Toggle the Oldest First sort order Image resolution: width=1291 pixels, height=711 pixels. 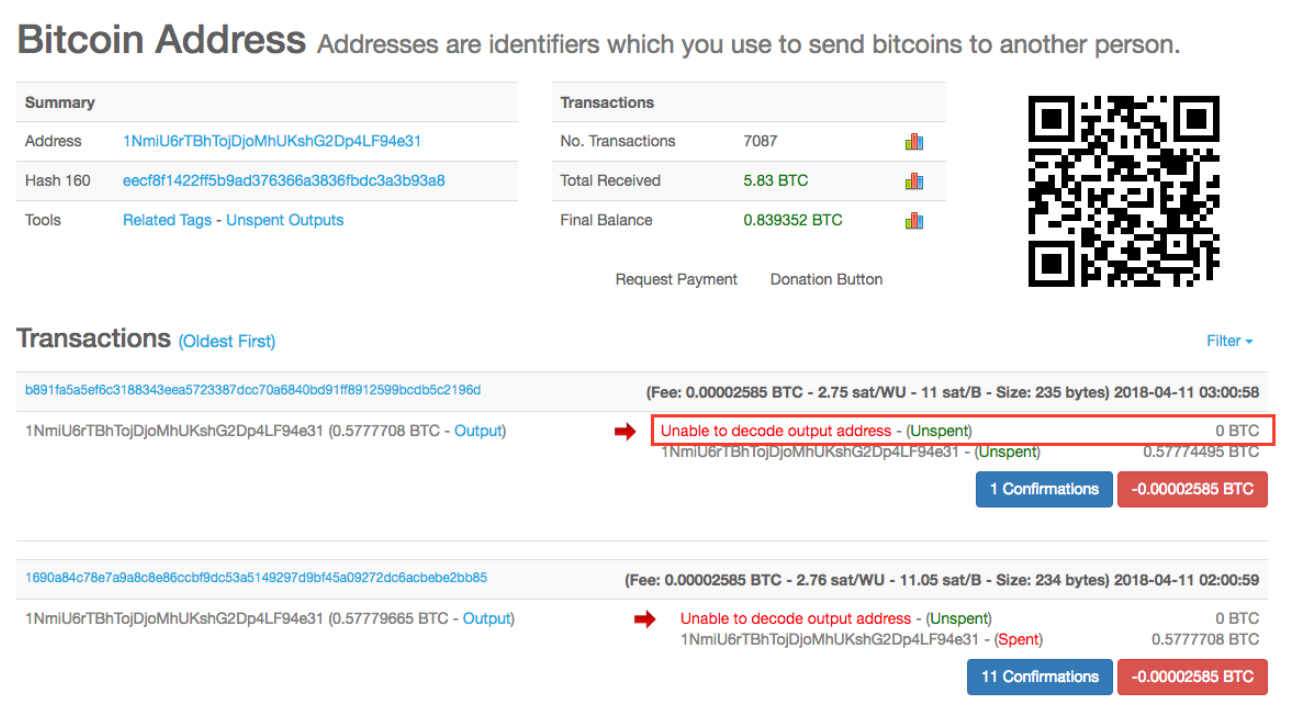[x=227, y=342]
